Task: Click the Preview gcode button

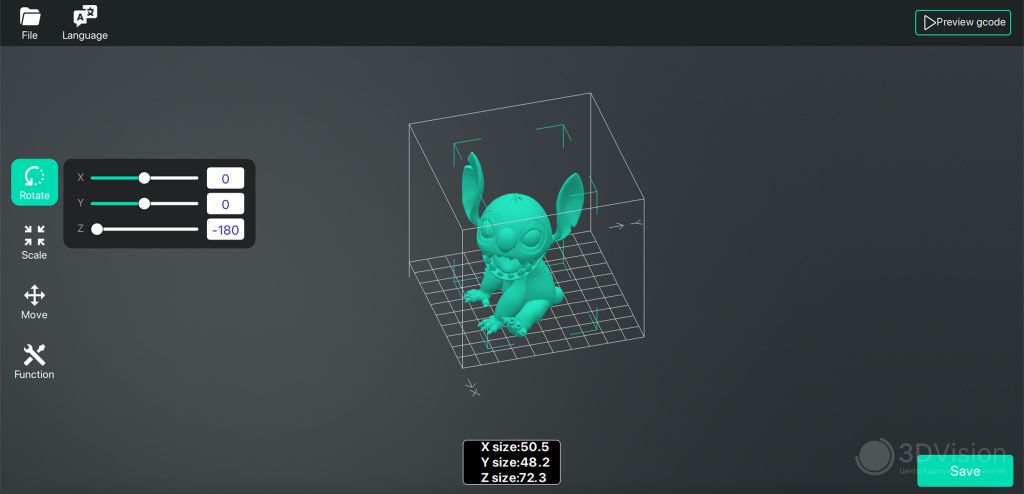Action: click(x=962, y=22)
